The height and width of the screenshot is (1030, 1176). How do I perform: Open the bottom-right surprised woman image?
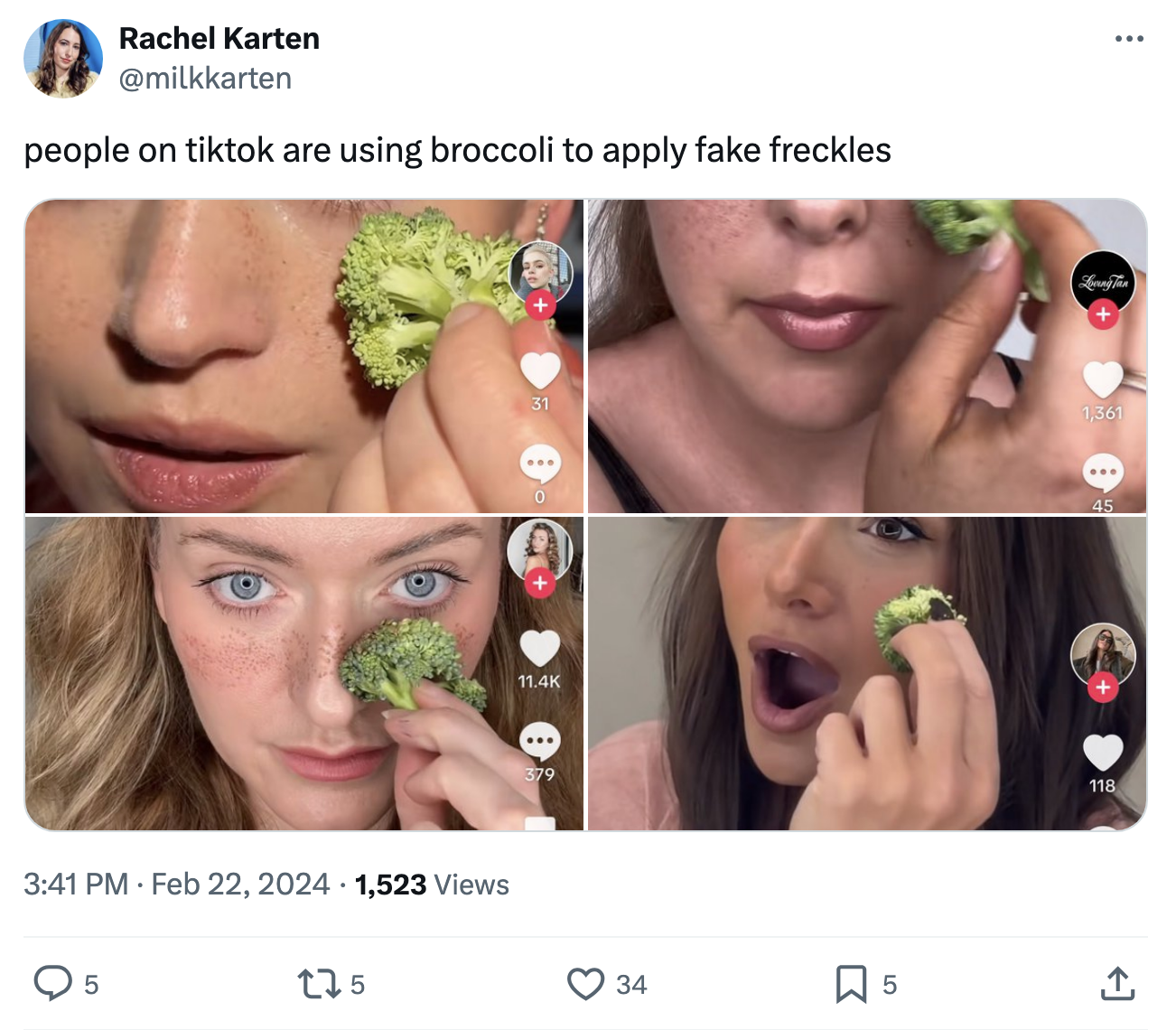pos(840,673)
